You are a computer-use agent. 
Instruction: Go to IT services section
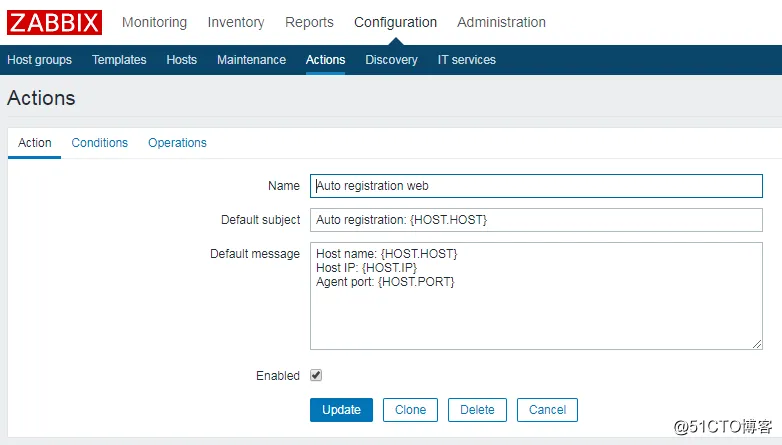(x=467, y=60)
